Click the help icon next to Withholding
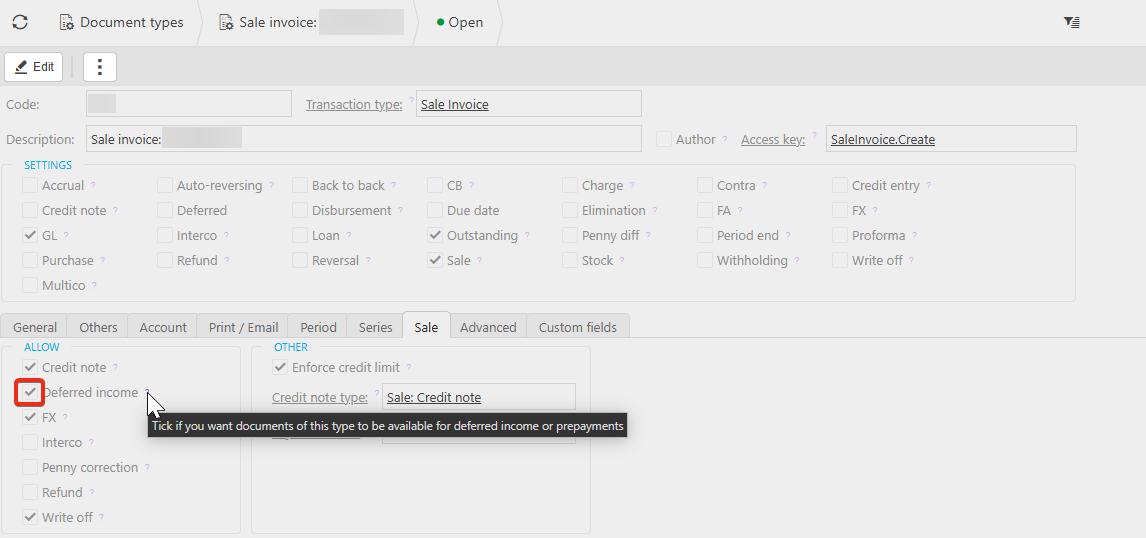The image size is (1146, 538). pyautogui.click(x=797, y=259)
